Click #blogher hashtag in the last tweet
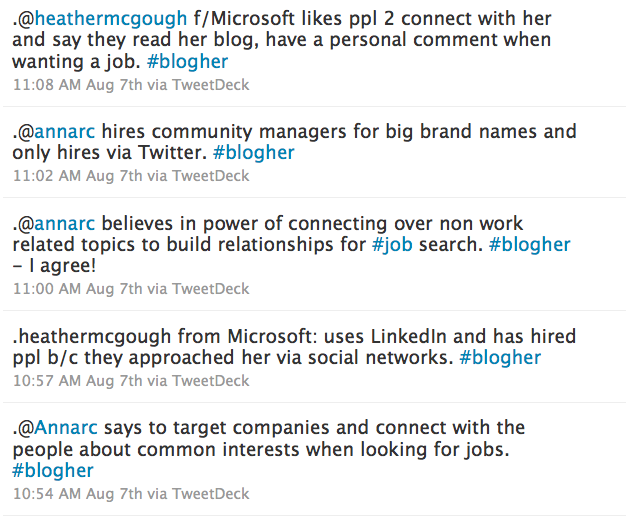Screen dimensions: 626x517 53,470
